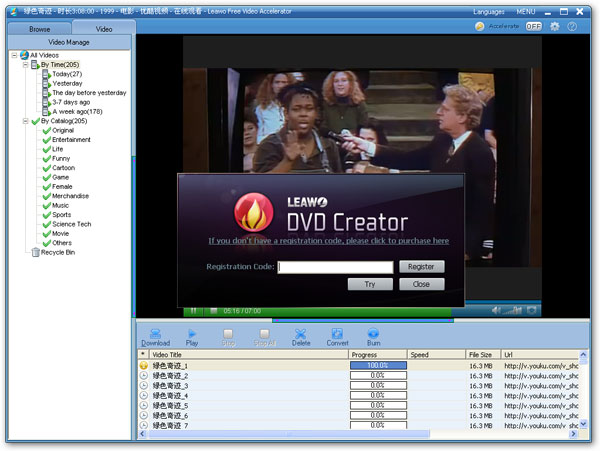Open the Recycle Bin item
The image size is (600, 451).
coord(53,252)
